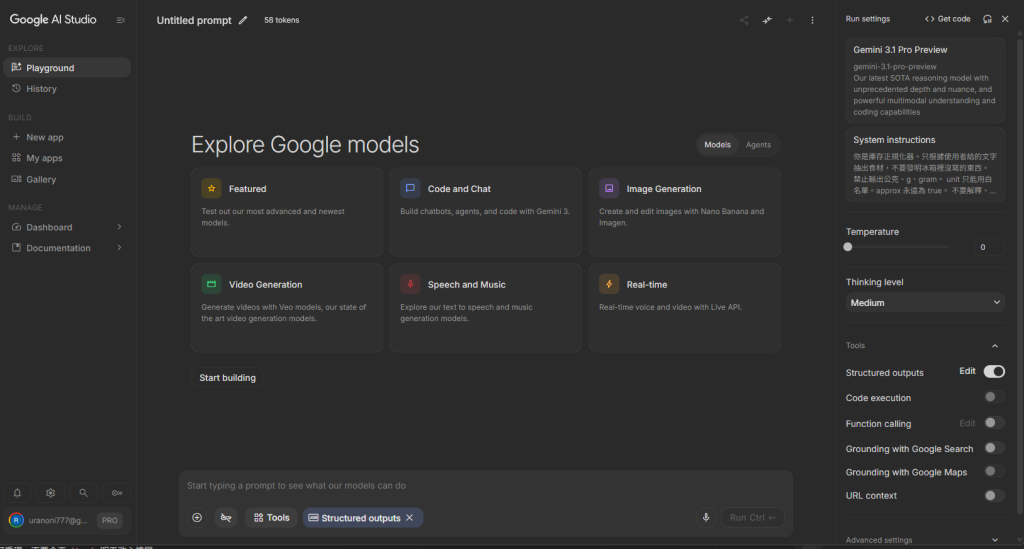Screen dimensions: 1024x549
Task: Click the crossed-out icon next to Tools
Action: click(226, 518)
